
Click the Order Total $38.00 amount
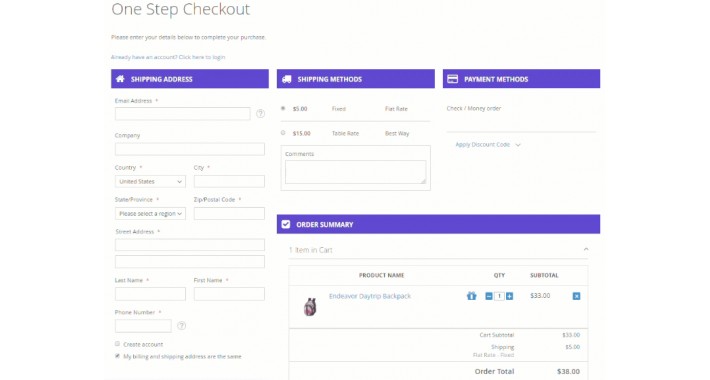568,371
